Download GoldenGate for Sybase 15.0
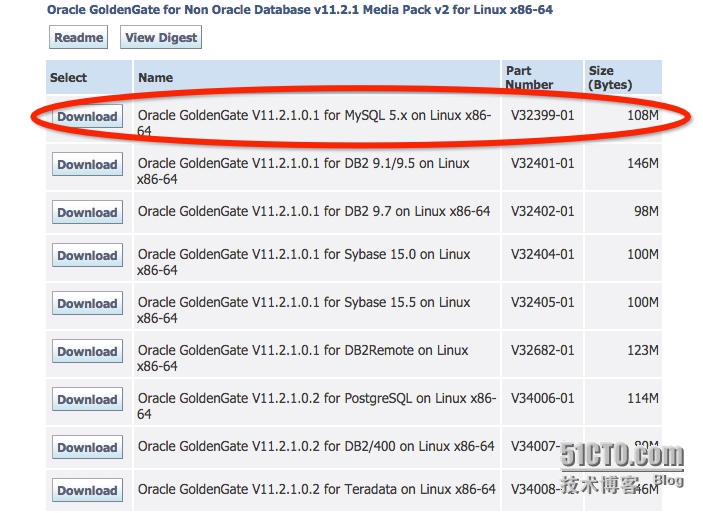The width and height of the screenshot is (703, 513). coord(87,255)
